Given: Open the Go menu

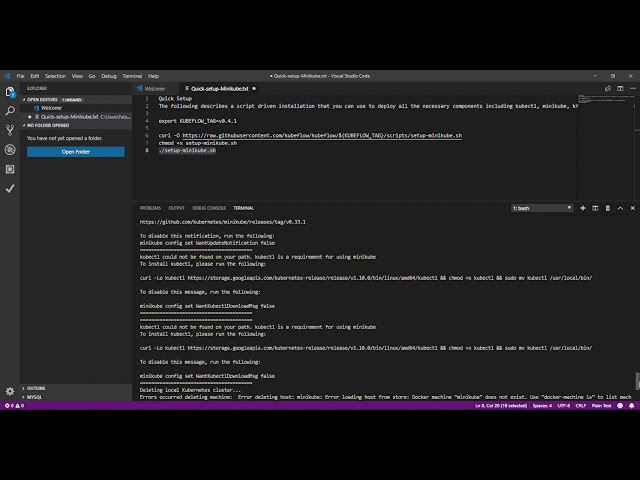Looking at the screenshot, I should click(92, 76).
